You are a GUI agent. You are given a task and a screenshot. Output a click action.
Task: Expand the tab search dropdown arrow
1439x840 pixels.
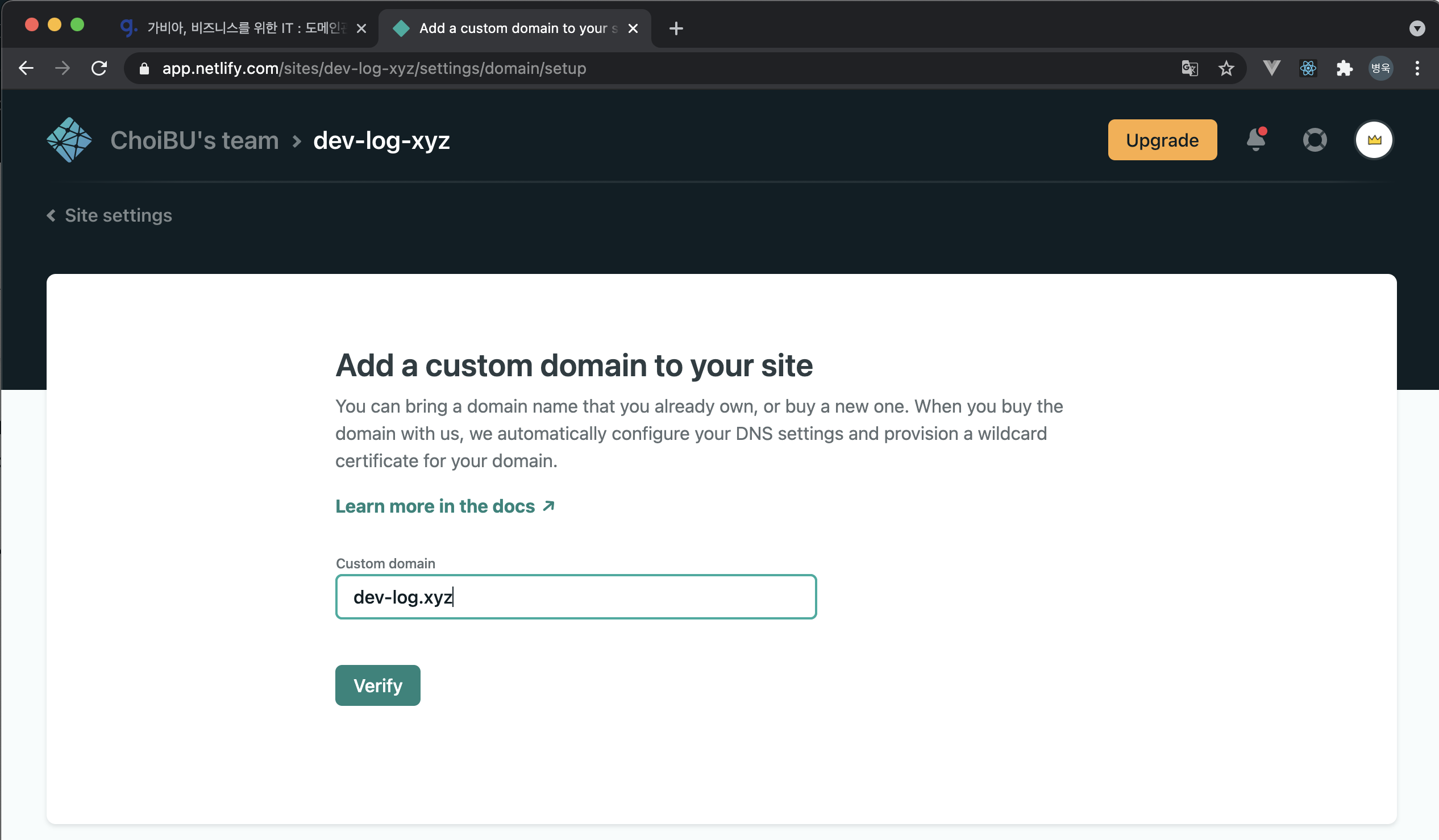(1417, 28)
